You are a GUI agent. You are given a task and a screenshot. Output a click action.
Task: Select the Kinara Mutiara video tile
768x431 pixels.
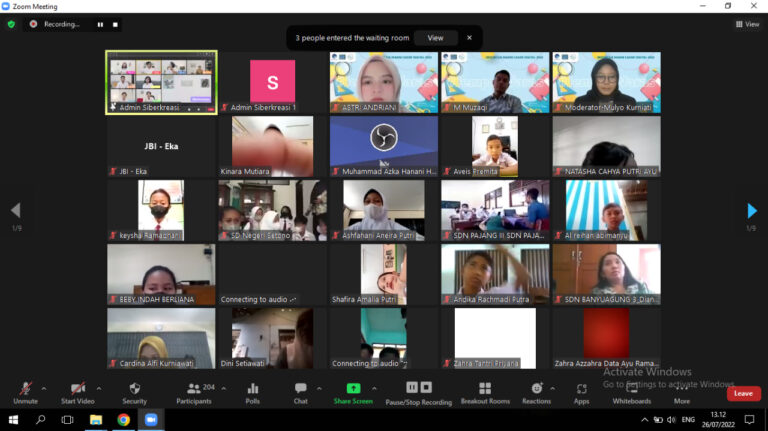coord(272,146)
